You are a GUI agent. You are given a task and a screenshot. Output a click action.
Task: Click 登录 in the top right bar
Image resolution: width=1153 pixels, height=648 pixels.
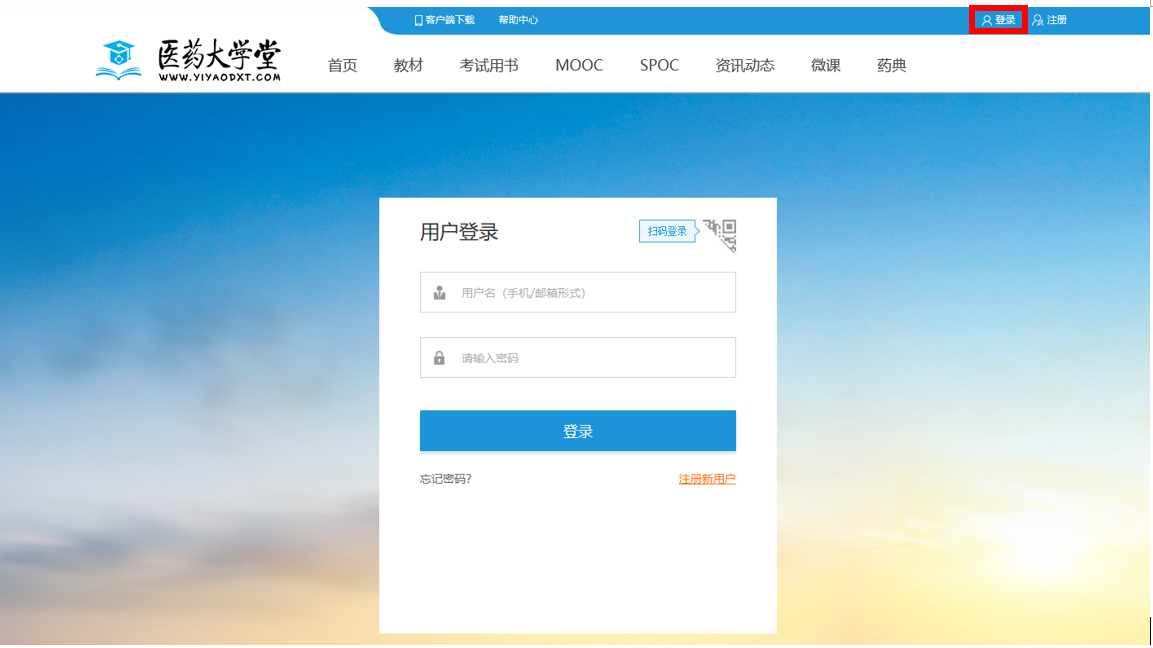(999, 20)
